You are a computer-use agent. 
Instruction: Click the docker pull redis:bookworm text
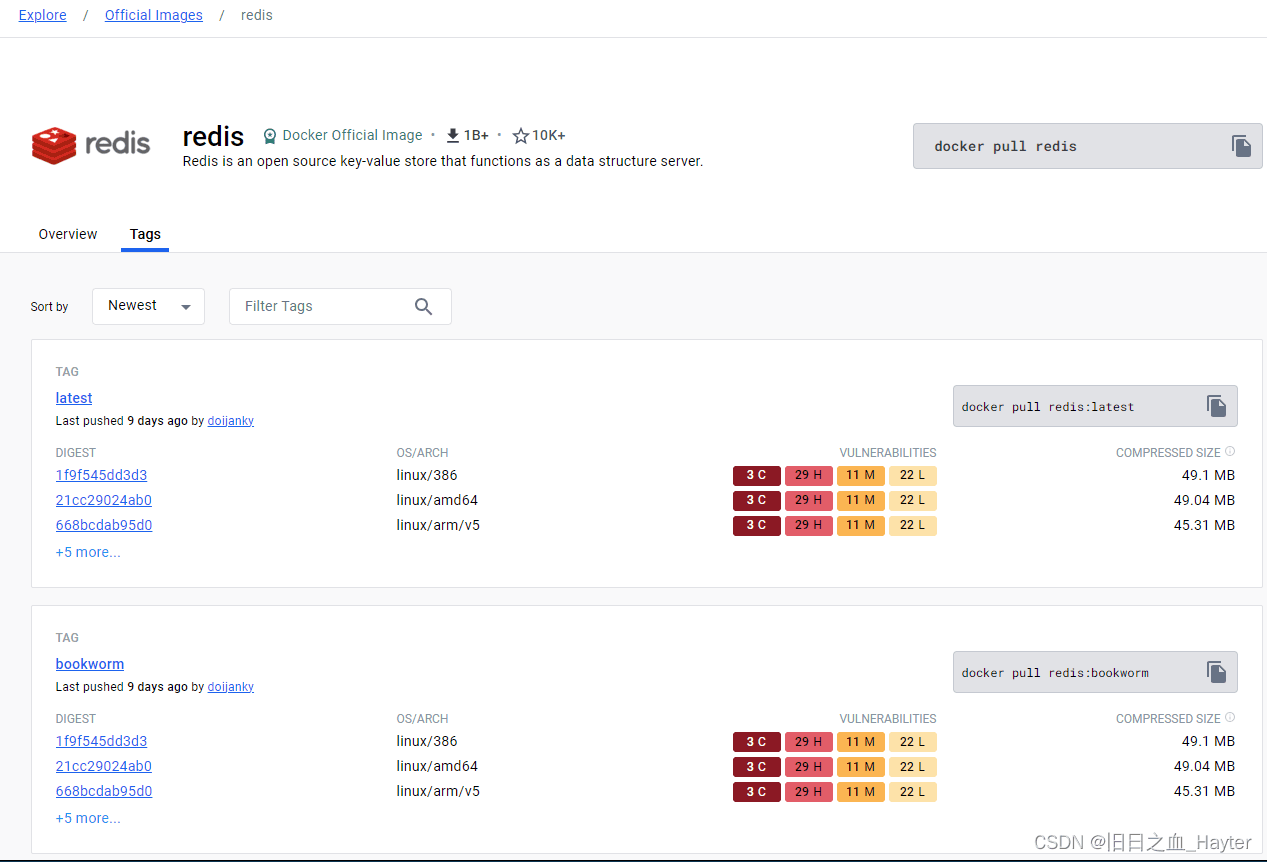click(1055, 673)
